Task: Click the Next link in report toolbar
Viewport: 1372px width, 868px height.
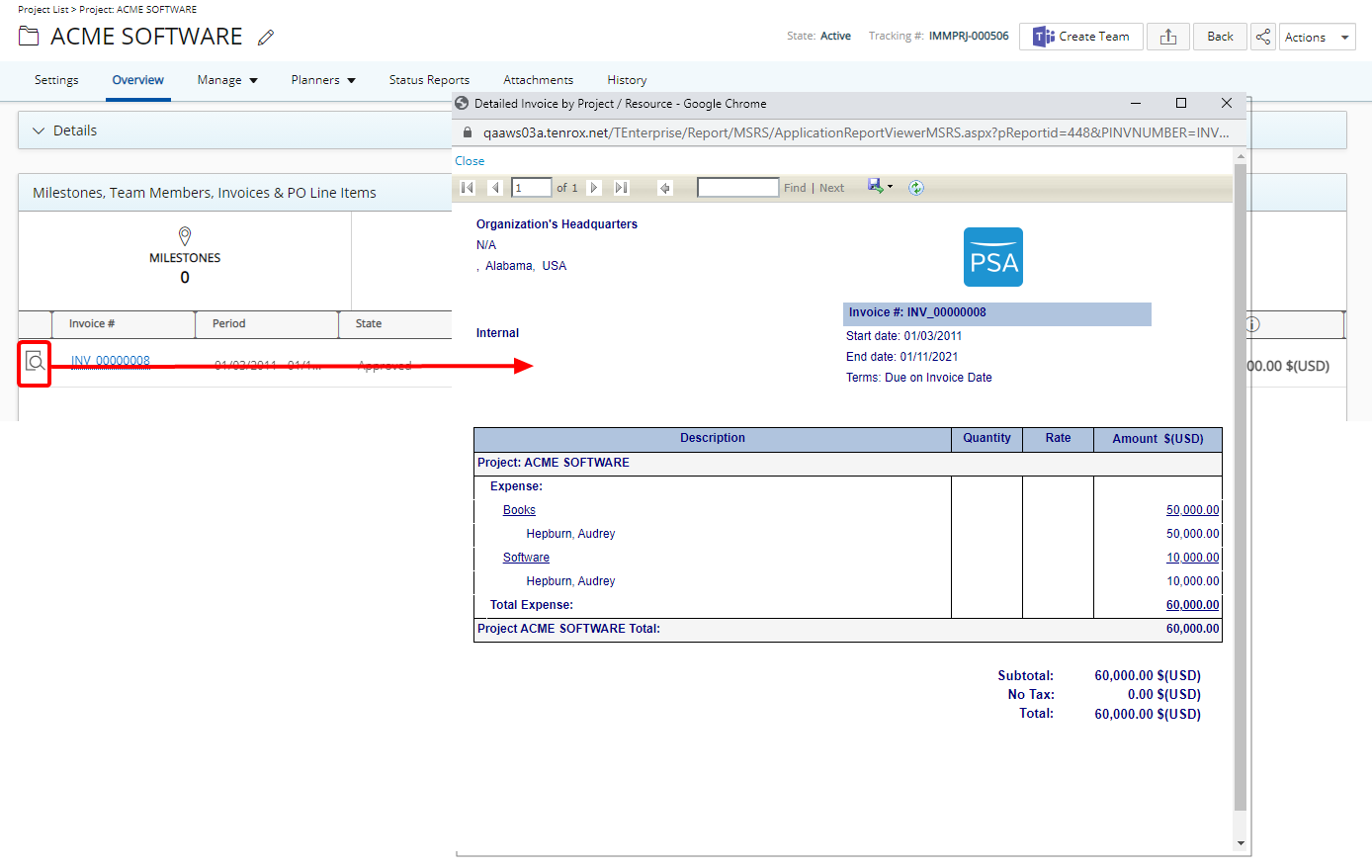Action: point(832,188)
